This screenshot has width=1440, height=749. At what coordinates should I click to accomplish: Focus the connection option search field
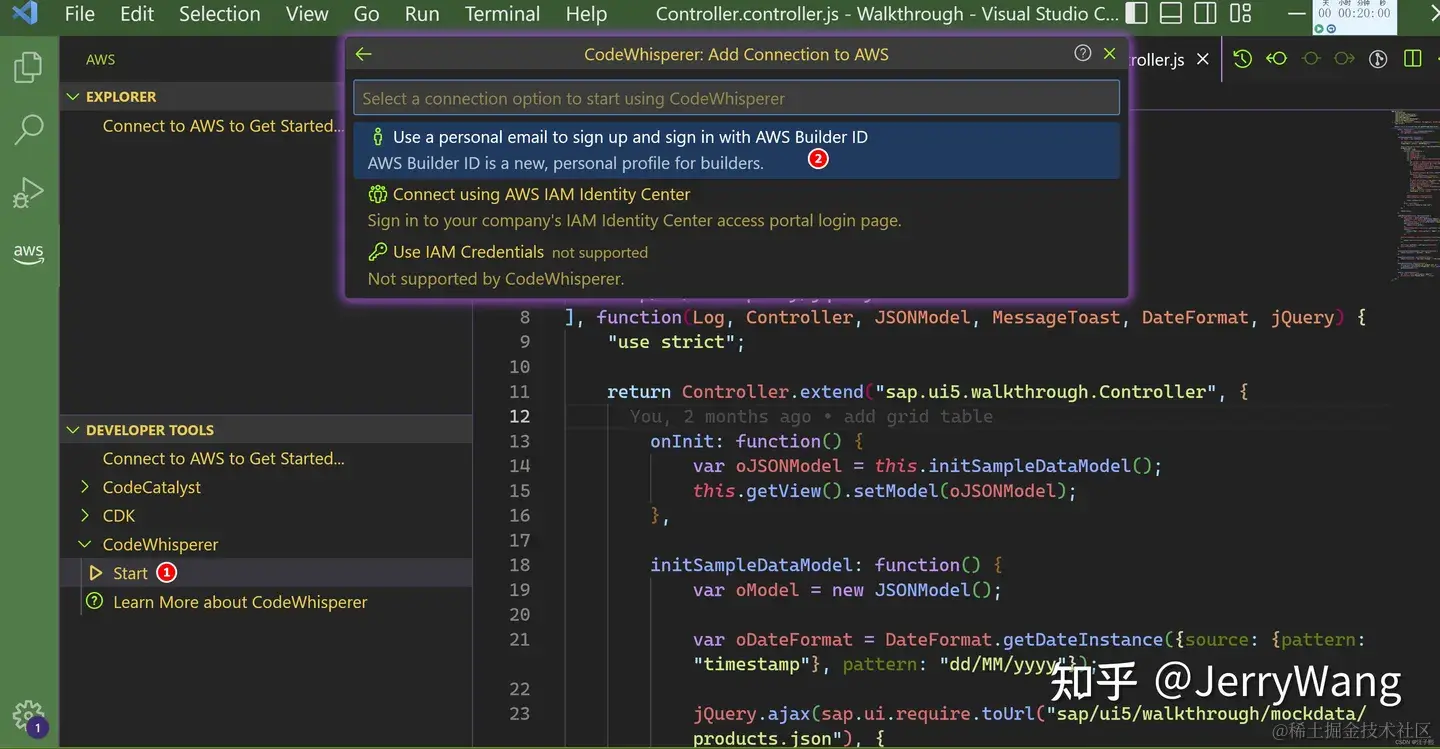pyautogui.click(x=737, y=98)
